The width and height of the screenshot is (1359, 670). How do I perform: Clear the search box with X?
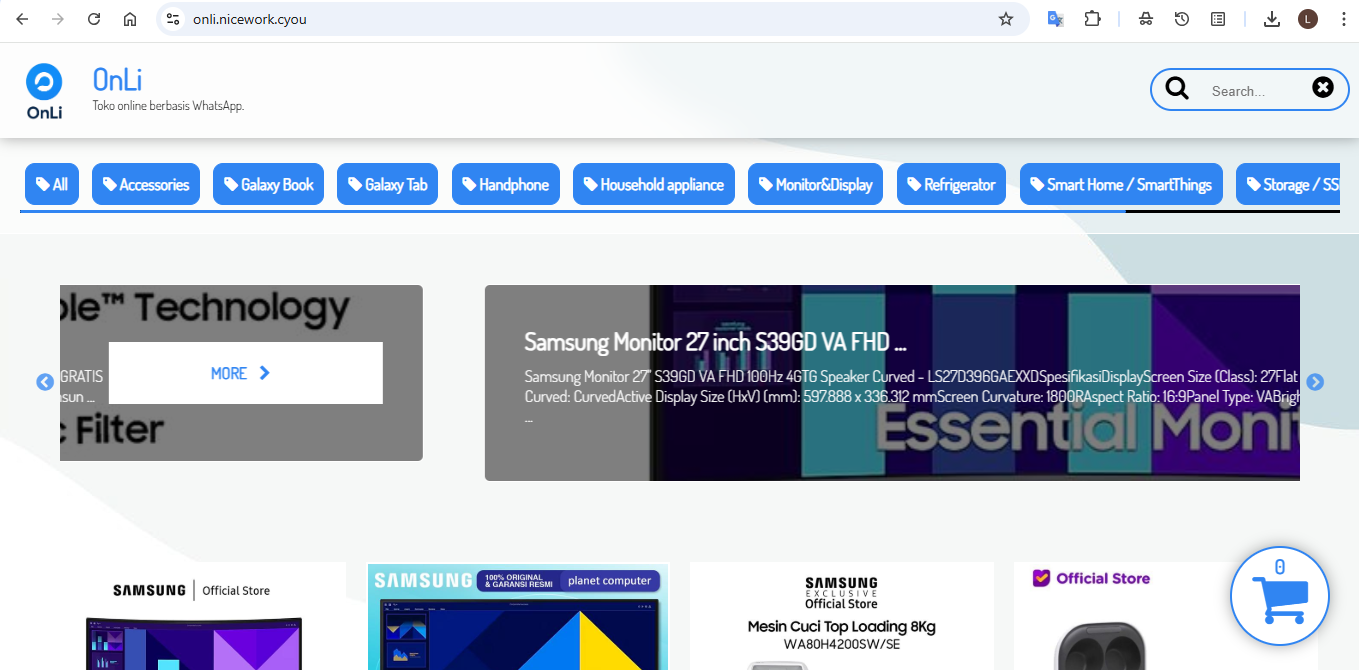pyautogui.click(x=1323, y=88)
